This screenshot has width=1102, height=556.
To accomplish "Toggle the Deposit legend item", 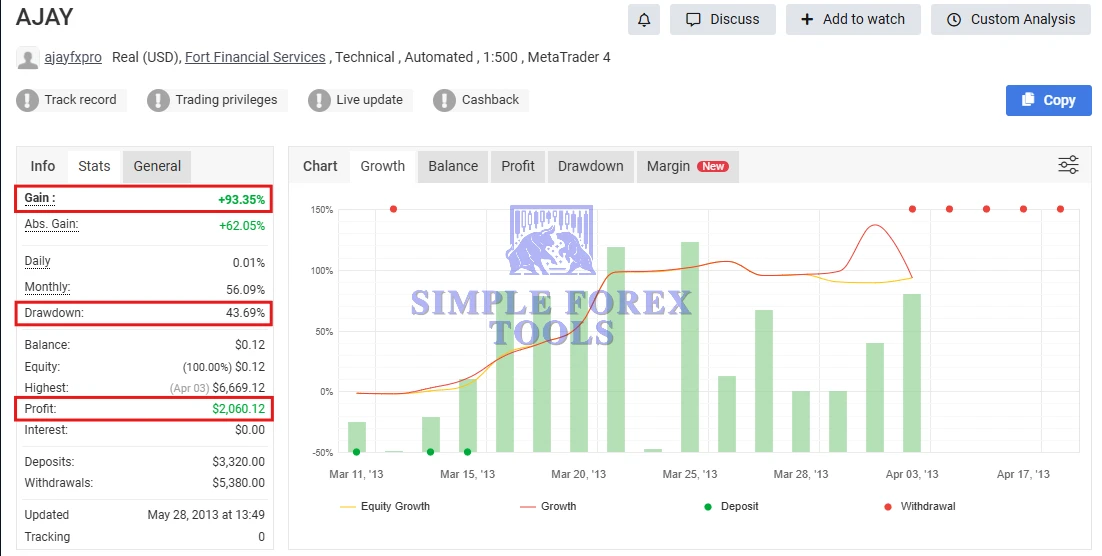I will (x=731, y=506).
